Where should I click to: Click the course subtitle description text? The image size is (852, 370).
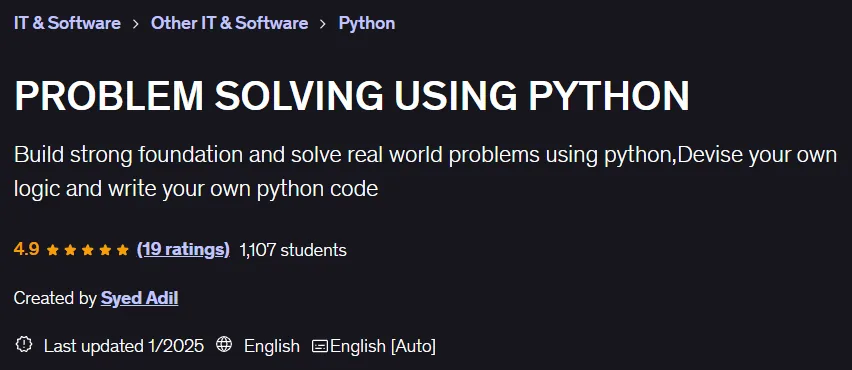tap(425, 172)
